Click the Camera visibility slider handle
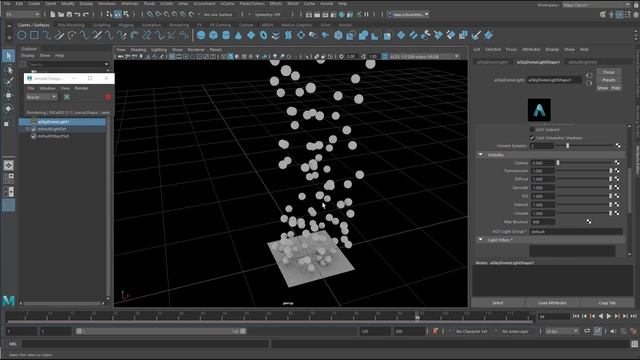 [x=558, y=163]
